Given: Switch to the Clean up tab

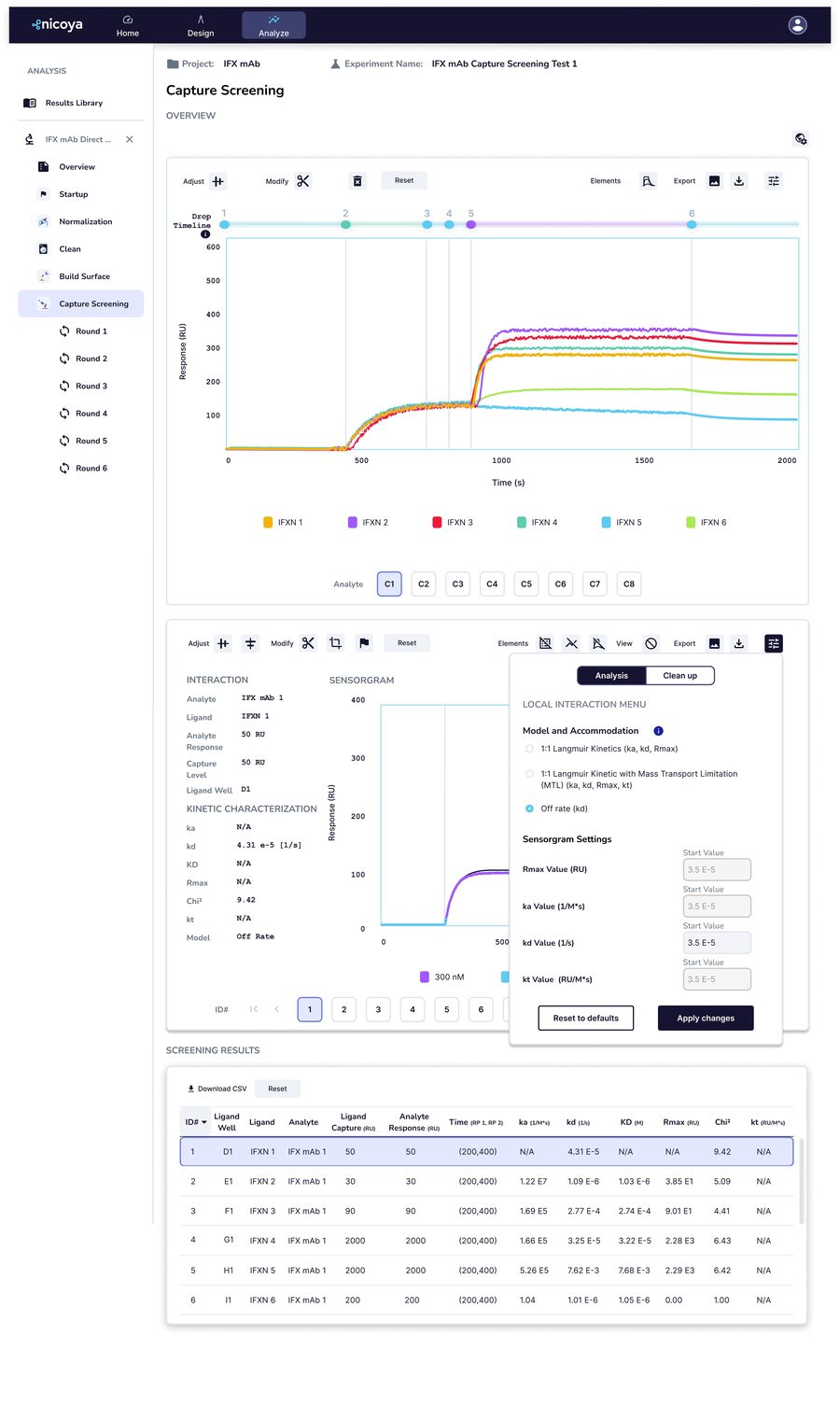Looking at the screenshot, I should pyautogui.click(x=679, y=675).
